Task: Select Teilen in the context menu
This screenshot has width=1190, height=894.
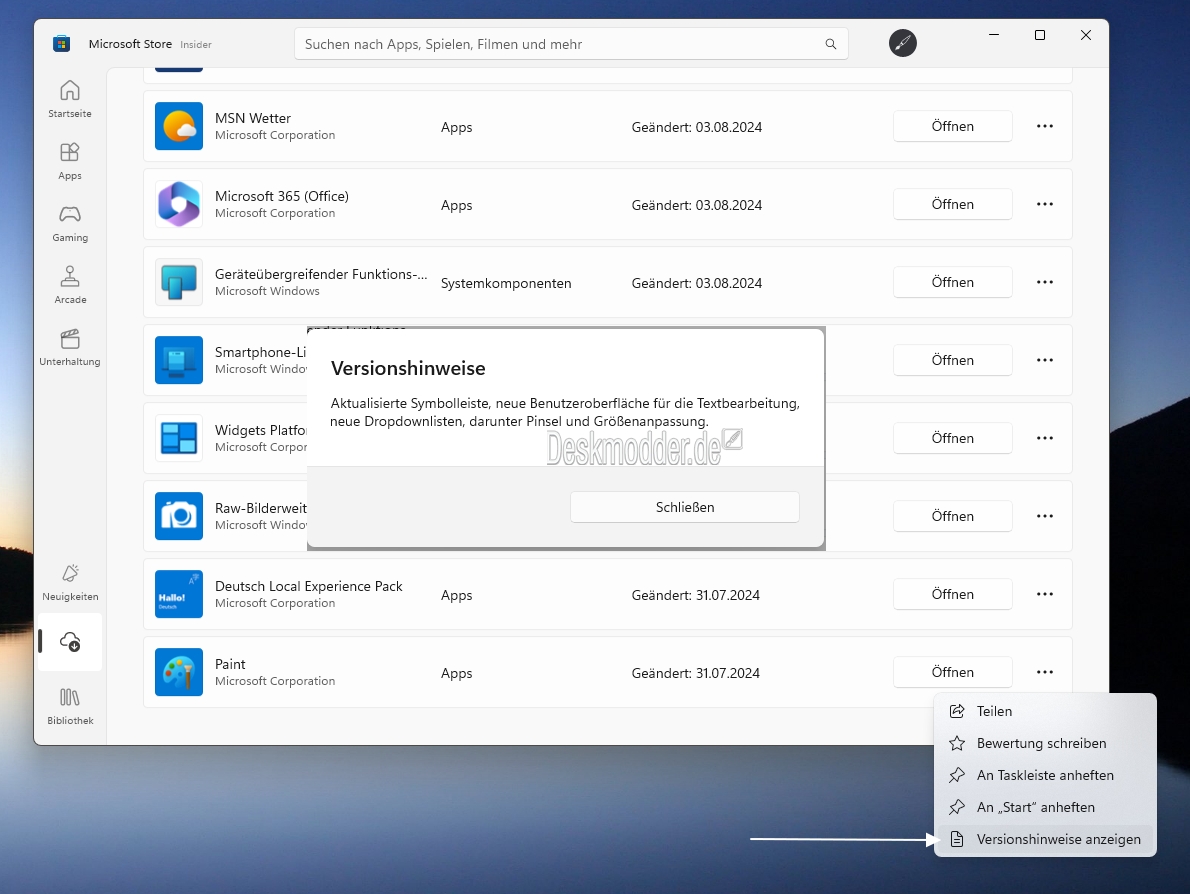Action: tap(1045, 711)
